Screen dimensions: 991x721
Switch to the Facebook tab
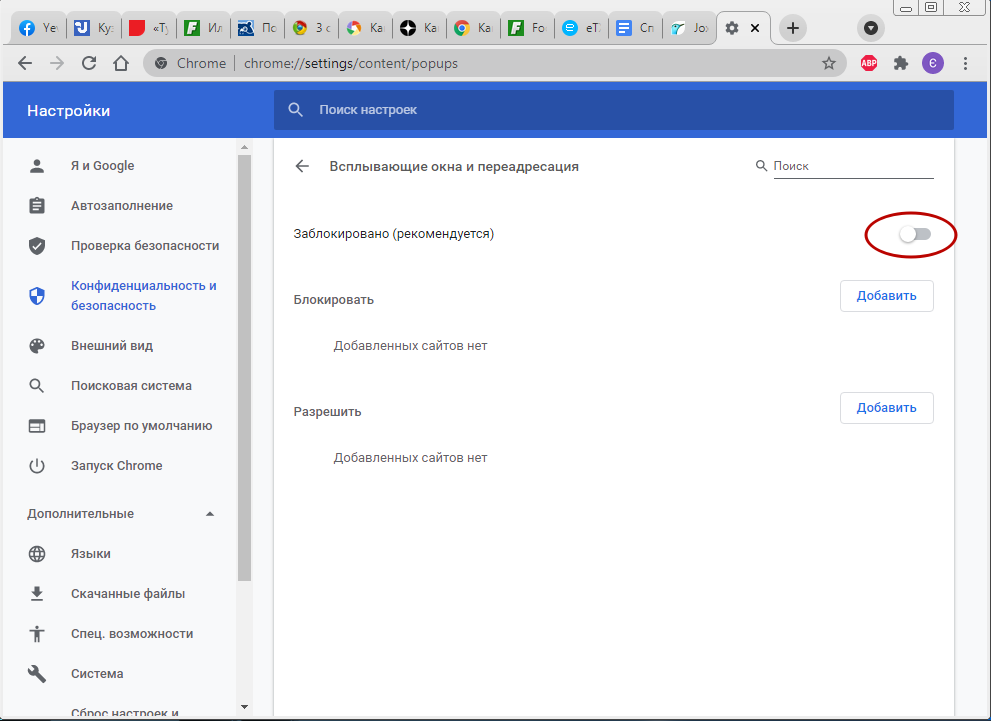click(x=38, y=28)
